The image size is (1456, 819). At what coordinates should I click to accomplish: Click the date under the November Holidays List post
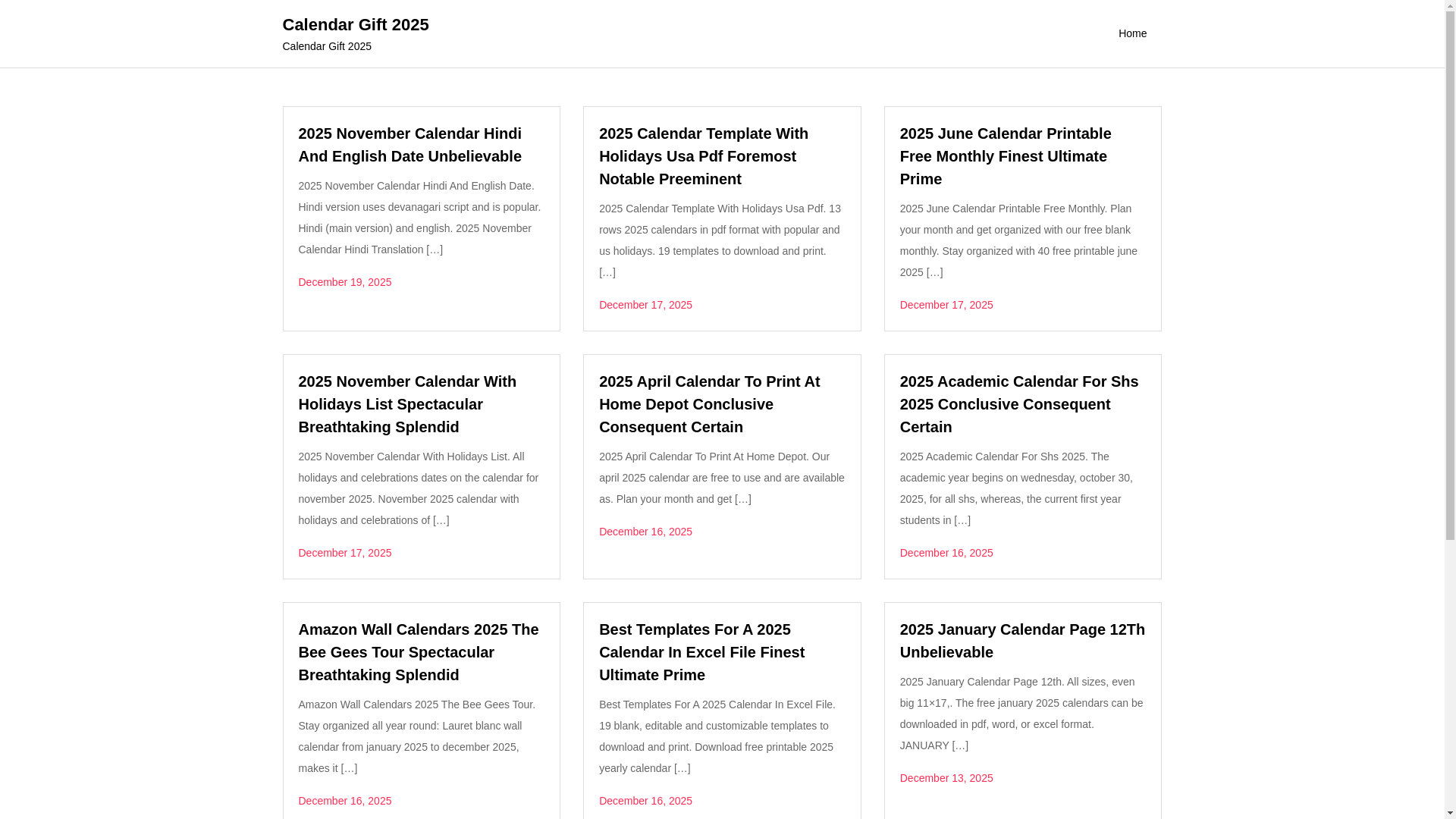tap(345, 553)
